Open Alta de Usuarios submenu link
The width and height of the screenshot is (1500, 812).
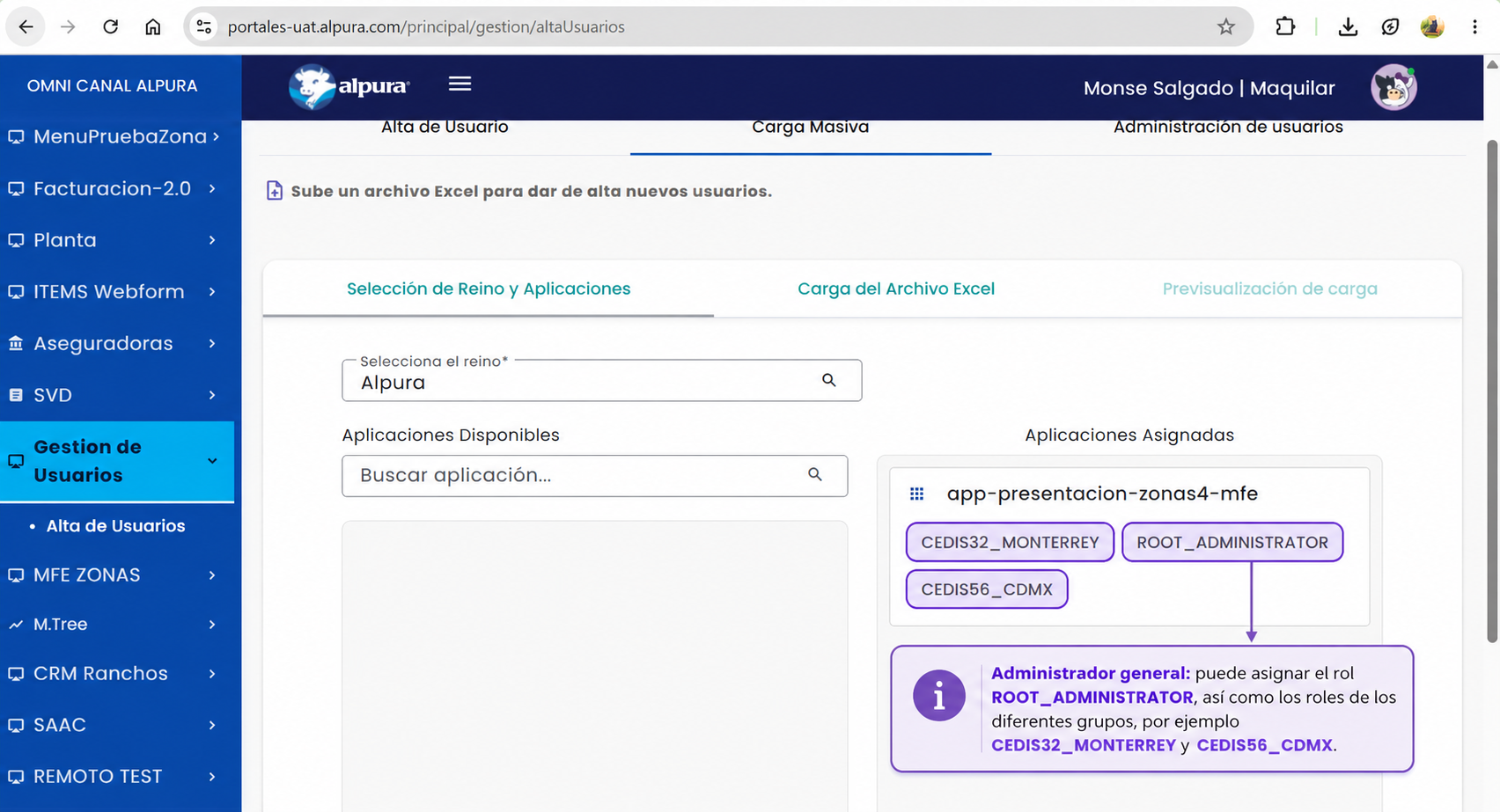tap(115, 526)
